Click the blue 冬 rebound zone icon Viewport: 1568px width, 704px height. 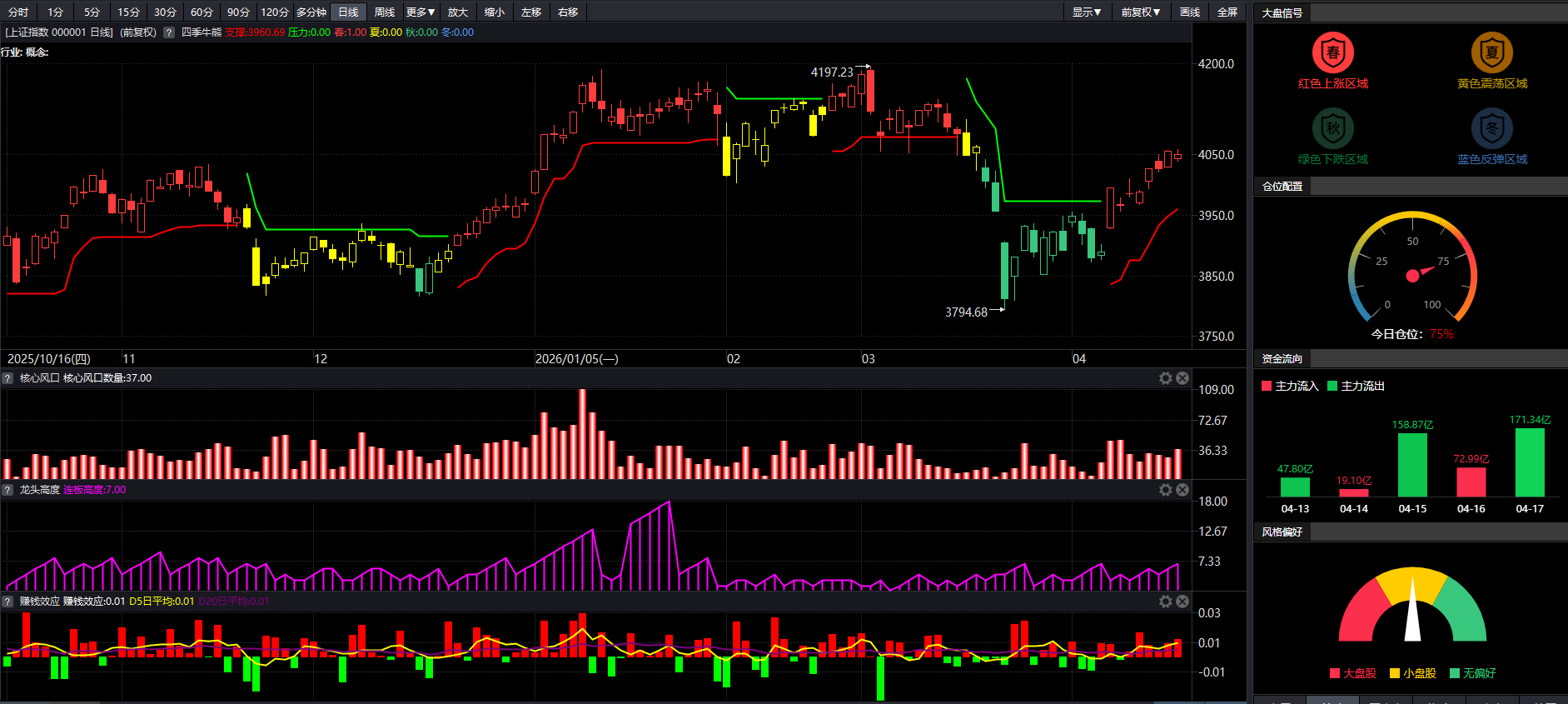1491,128
